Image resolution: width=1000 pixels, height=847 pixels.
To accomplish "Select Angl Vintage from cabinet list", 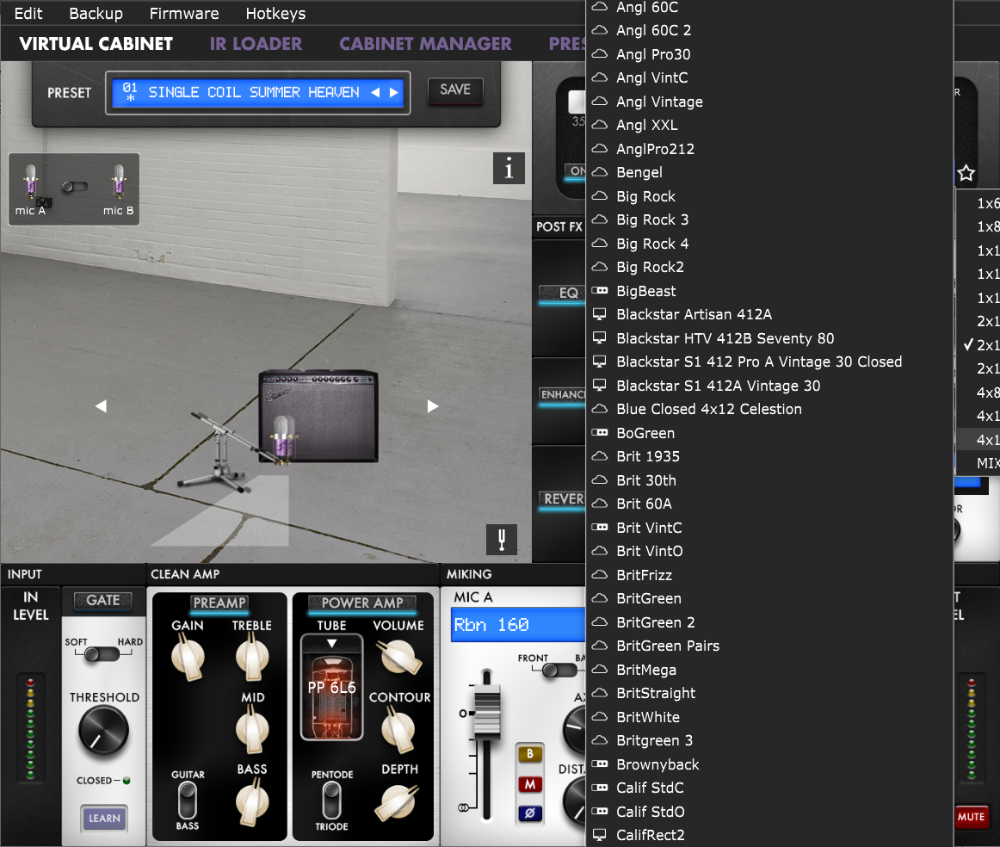I will 769,101.
